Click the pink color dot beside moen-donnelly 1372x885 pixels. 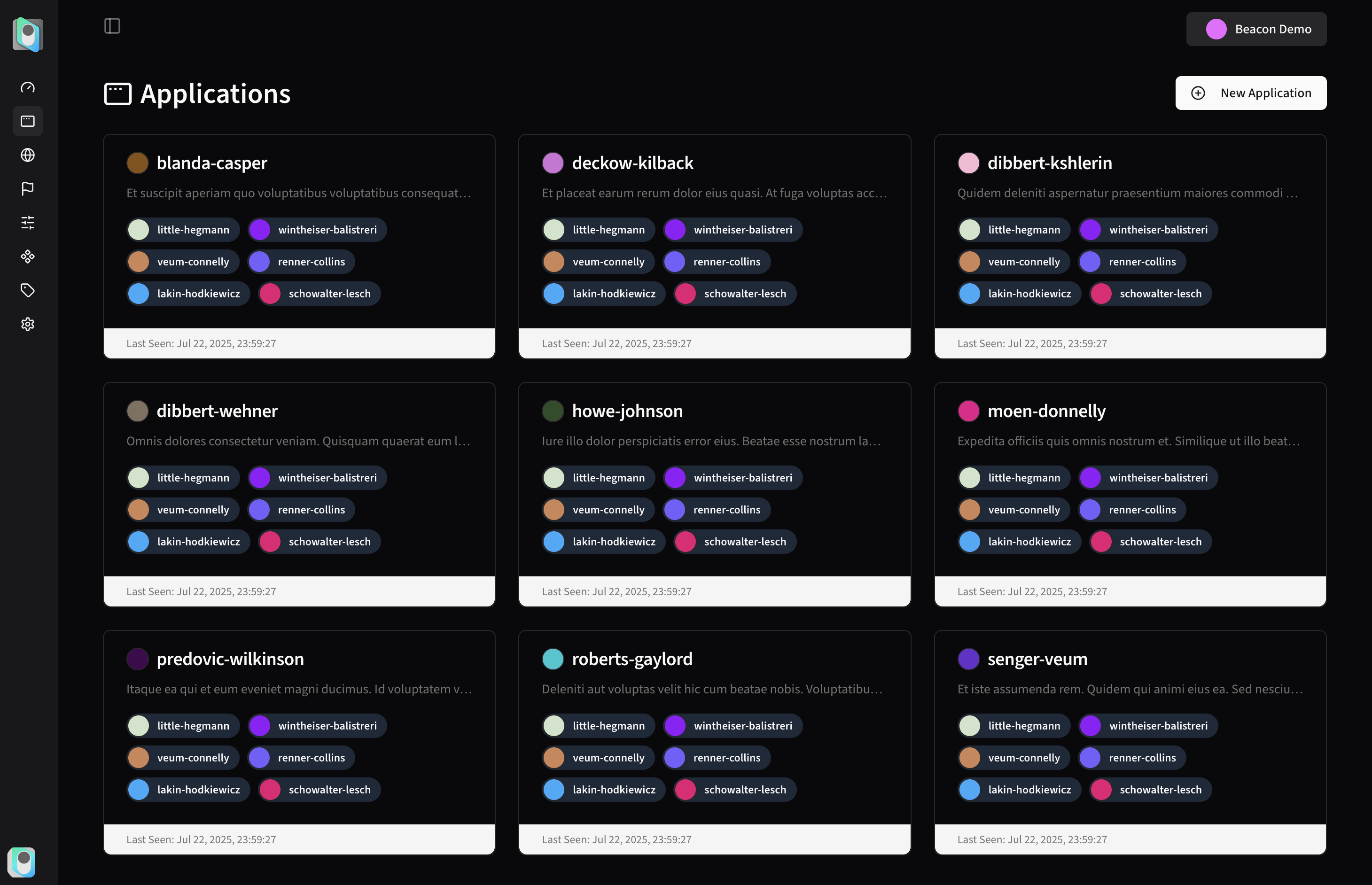(968, 411)
